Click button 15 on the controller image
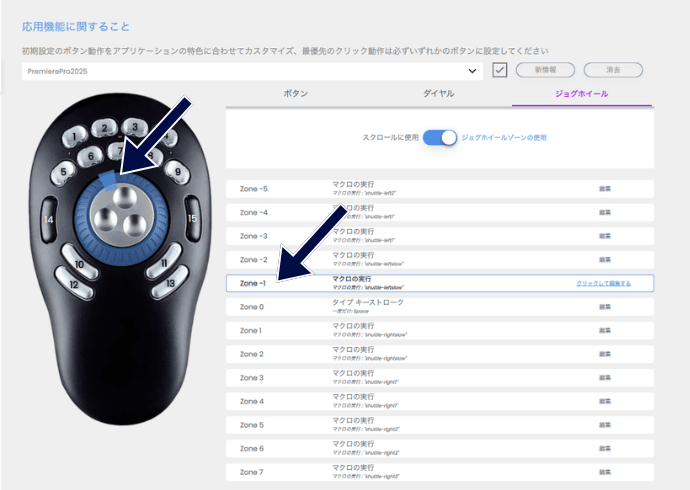This screenshot has height=490, width=690. click(193, 217)
